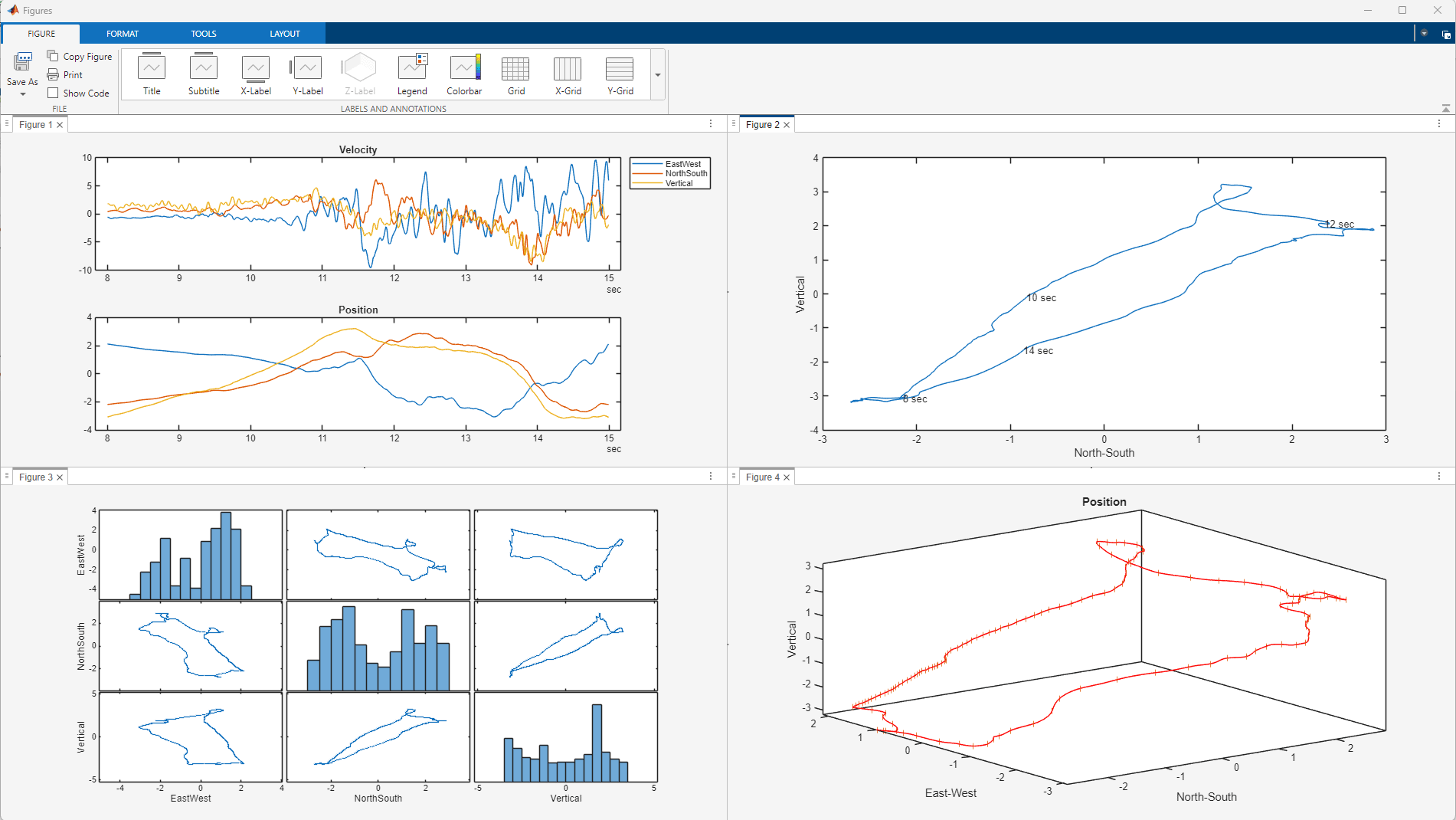Collapse the ribbon toolstrip
The image size is (1456, 820).
pyautogui.click(x=1445, y=108)
